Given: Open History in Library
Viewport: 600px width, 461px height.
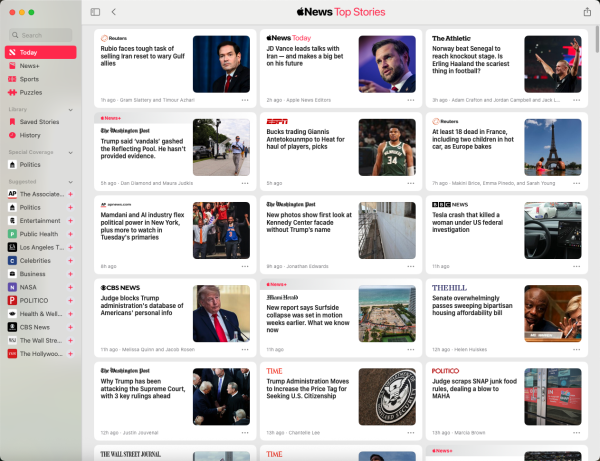Looking at the screenshot, I should [41, 135].
